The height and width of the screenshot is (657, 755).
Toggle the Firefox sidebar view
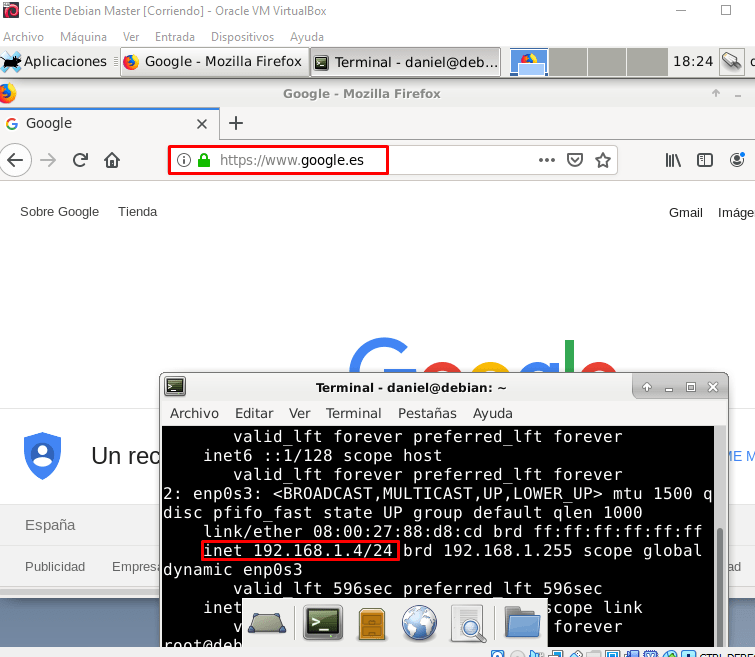click(705, 160)
